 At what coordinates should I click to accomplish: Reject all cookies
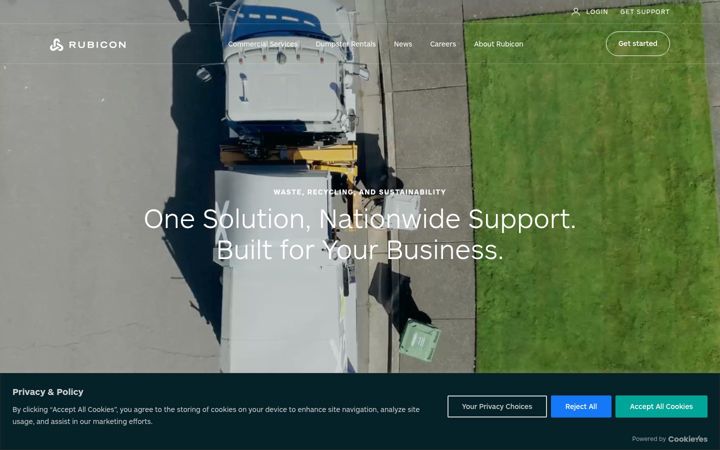581,406
